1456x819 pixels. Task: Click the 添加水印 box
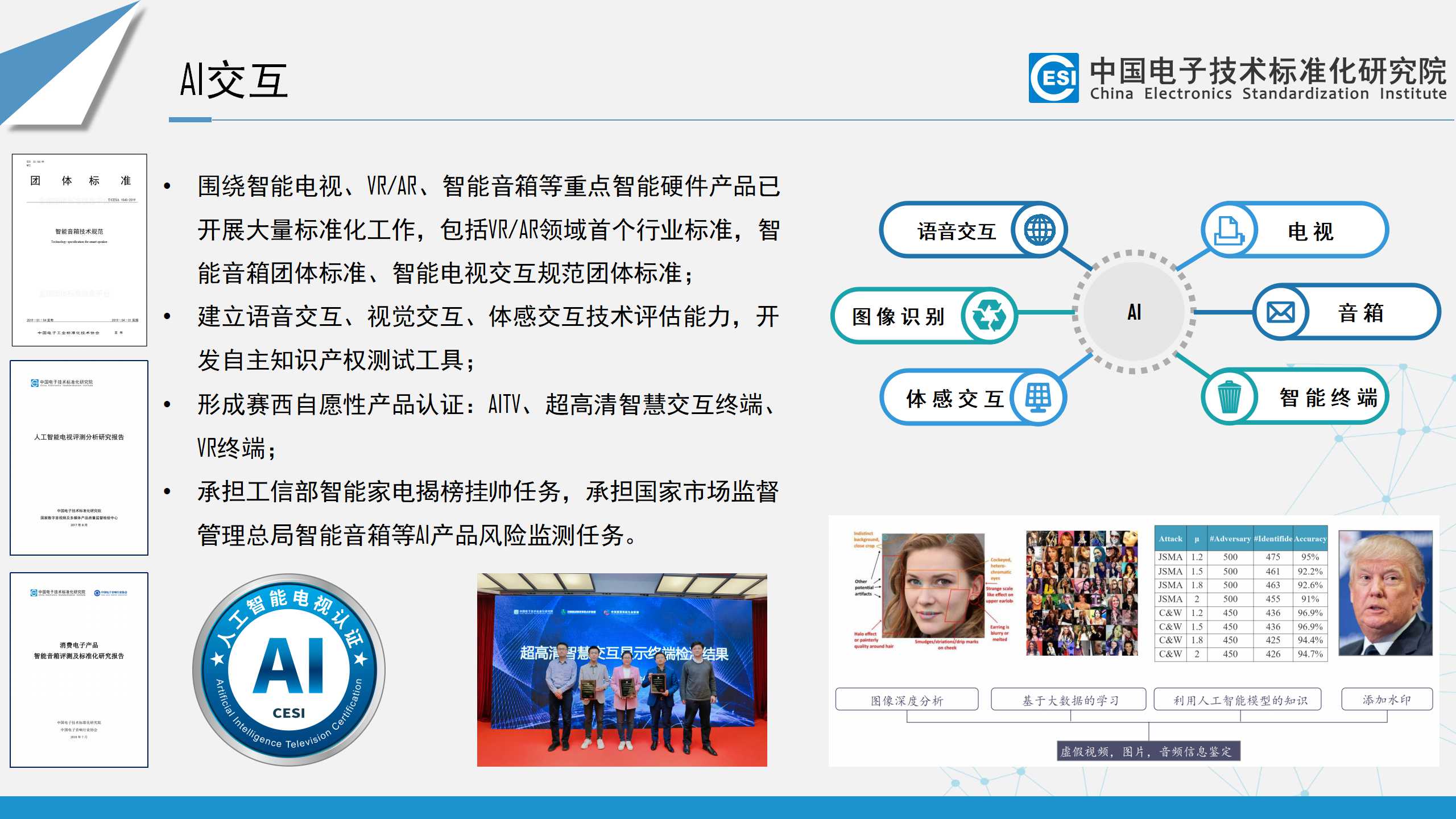tap(1387, 699)
